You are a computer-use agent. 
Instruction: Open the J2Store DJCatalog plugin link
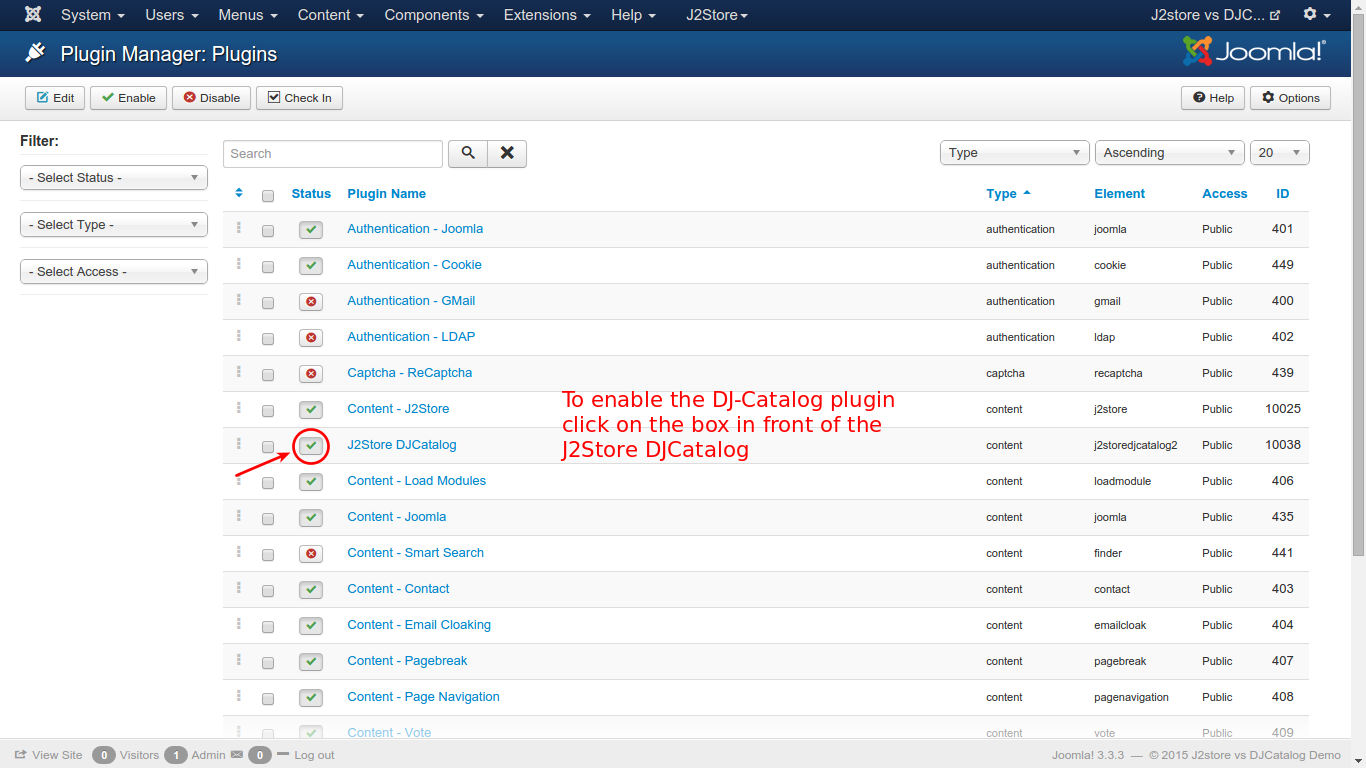(x=402, y=445)
